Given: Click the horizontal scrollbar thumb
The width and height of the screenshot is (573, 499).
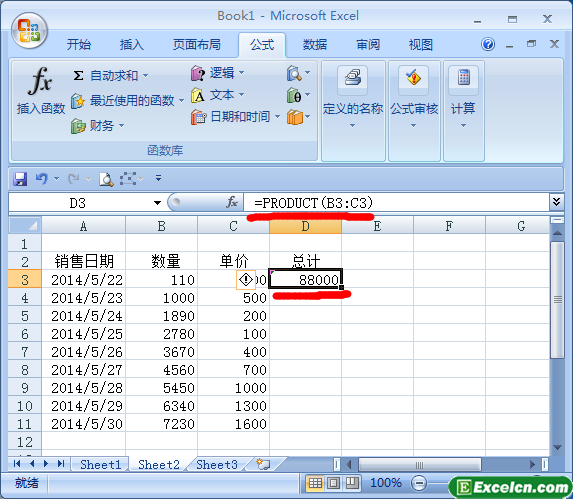Looking at the screenshot, I should point(420,465).
